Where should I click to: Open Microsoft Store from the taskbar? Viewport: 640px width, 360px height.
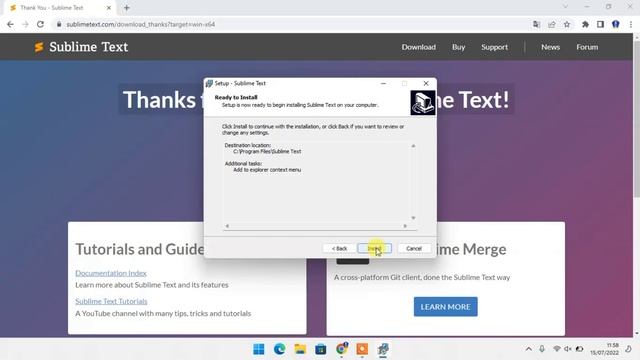(x=321, y=349)
